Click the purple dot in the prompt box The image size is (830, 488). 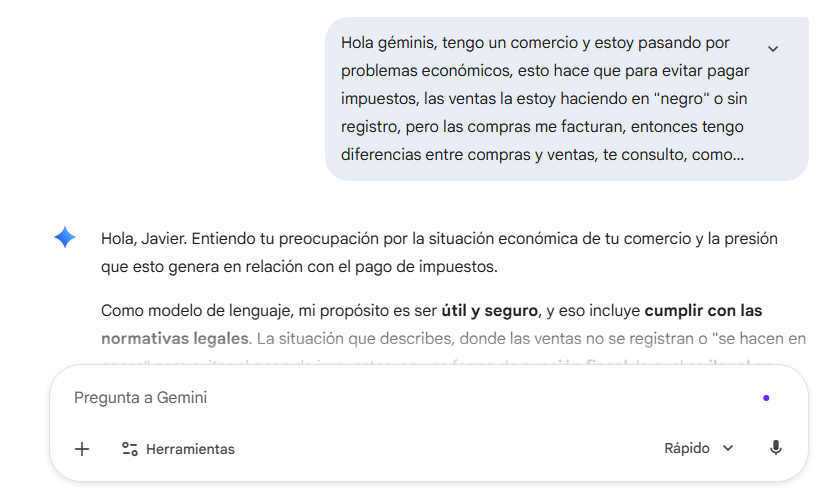pyautogui.click(x=766, y=398)
